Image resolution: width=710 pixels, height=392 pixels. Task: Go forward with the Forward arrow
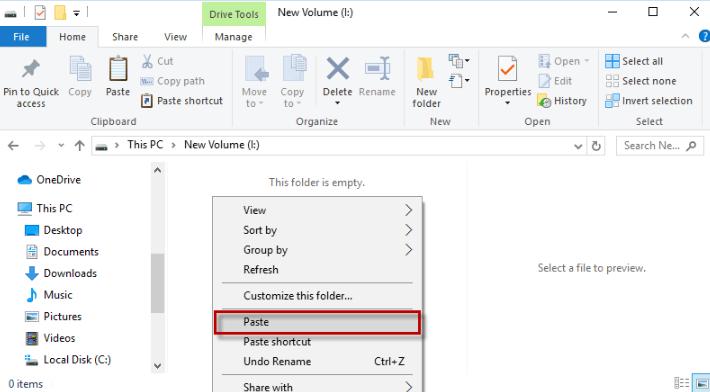point(40,145)
